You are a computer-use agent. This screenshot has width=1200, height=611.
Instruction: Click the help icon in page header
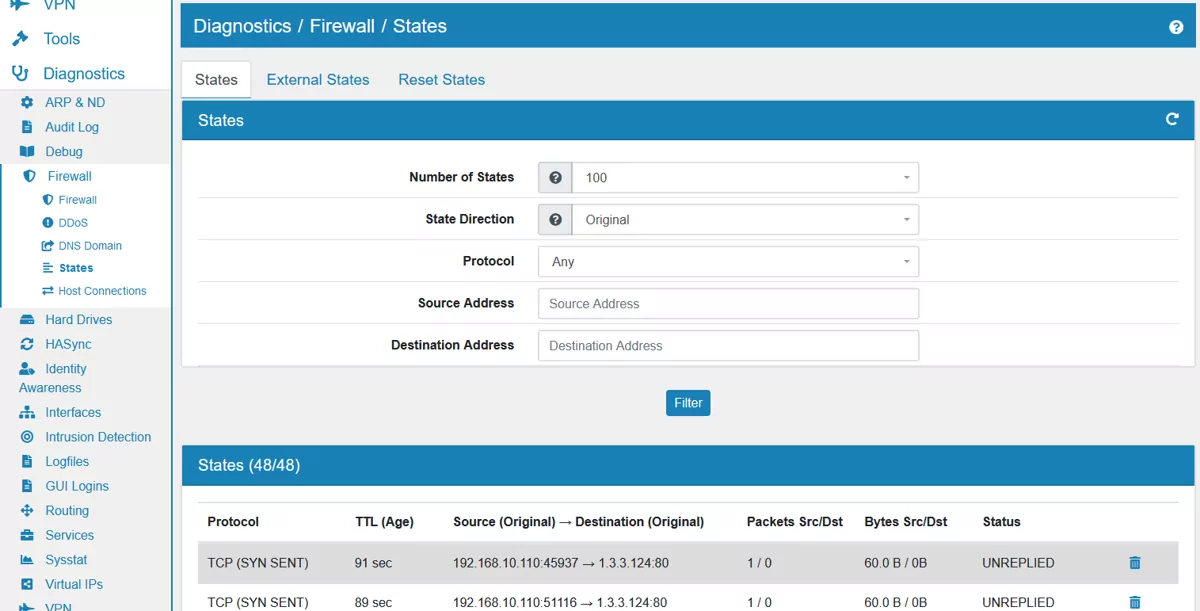coord(1176,27)
